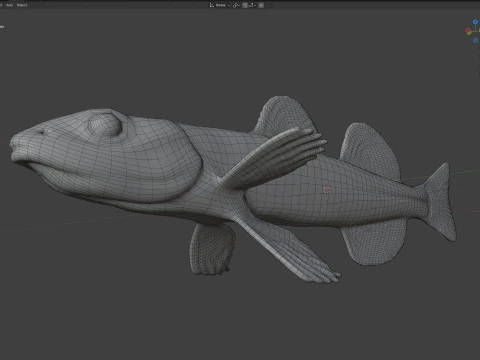480x360 pixels.
Task: Open the pivot point dropdown
Action: pos(236,5)
